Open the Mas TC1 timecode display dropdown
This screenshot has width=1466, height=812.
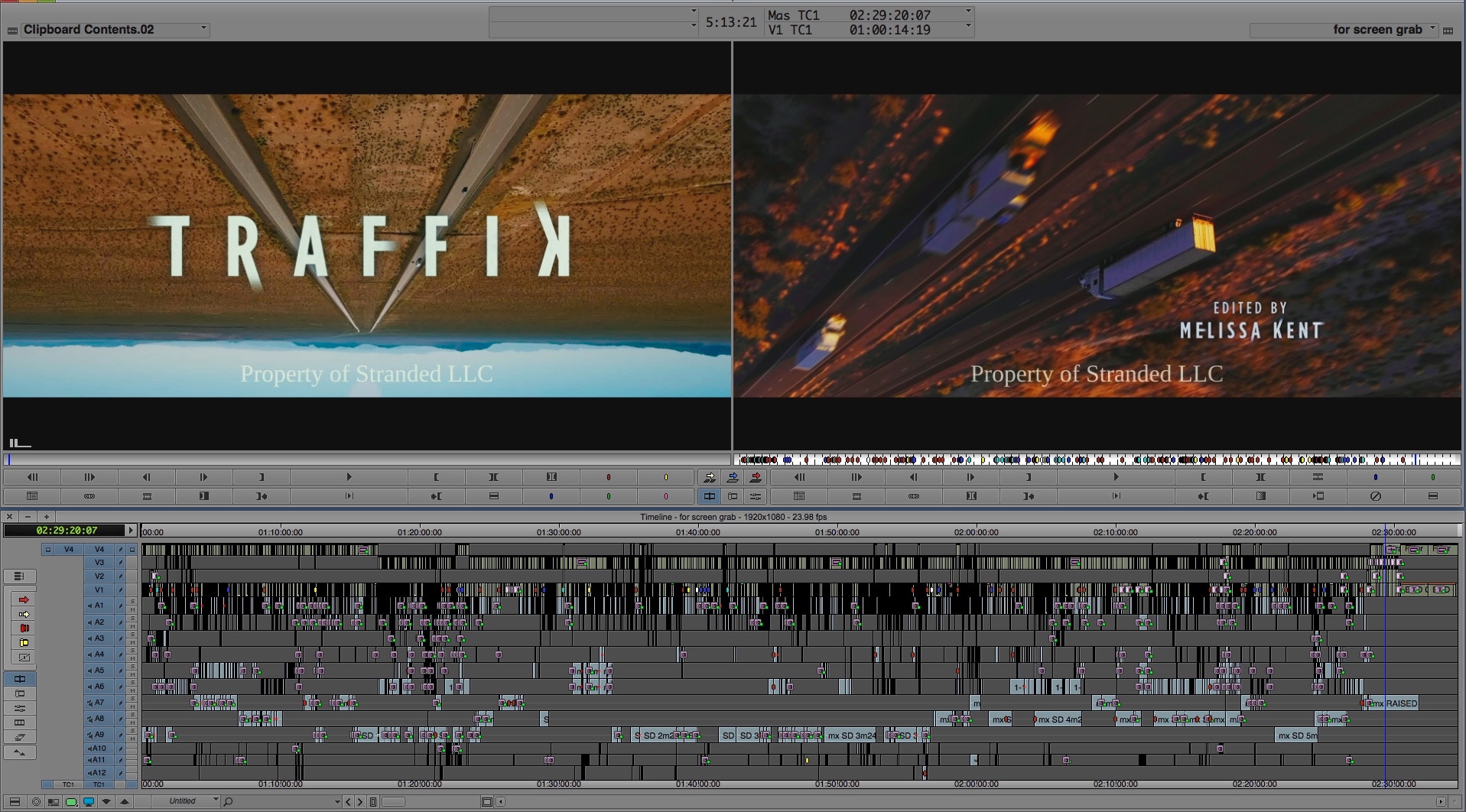click(969, 11)
